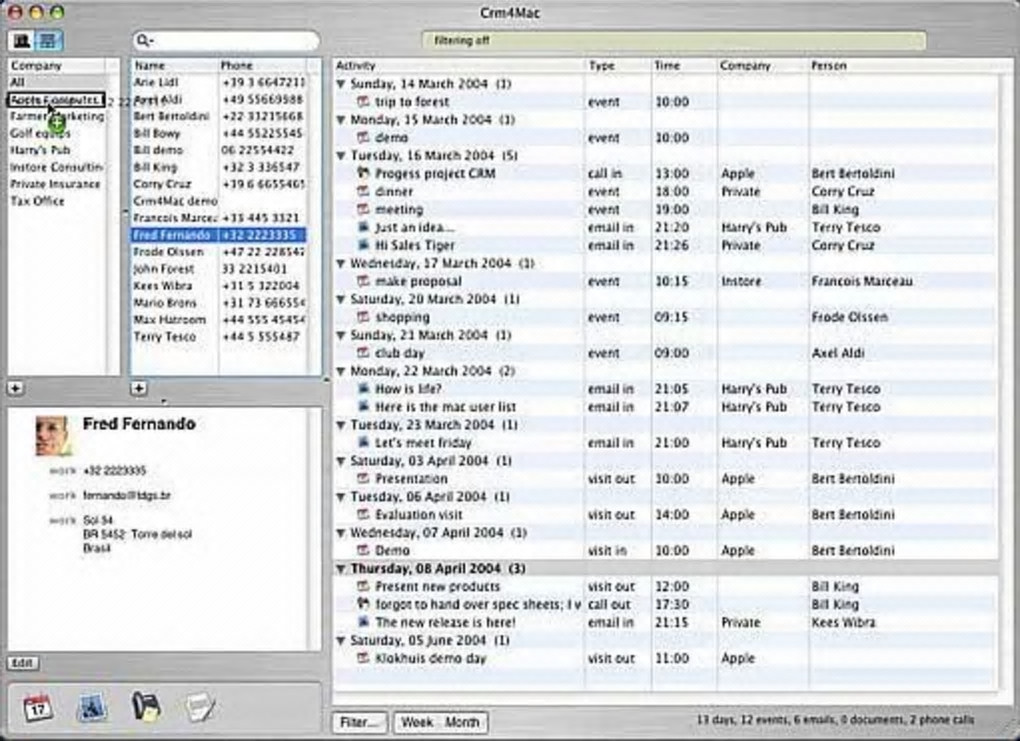Switch to Month view
Image resolution: width=1020 pixels, height=741 pixels.
pos(463,722)
